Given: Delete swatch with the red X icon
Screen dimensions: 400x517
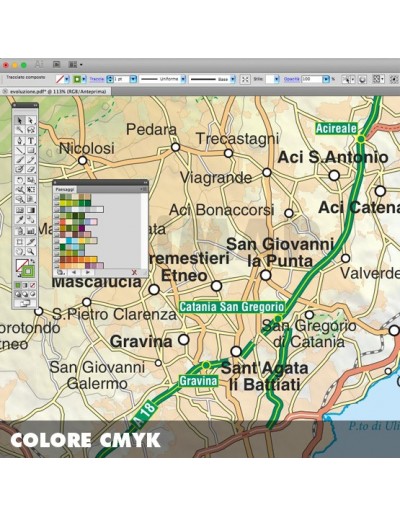Looking at the screenshot, I should 134,272.
